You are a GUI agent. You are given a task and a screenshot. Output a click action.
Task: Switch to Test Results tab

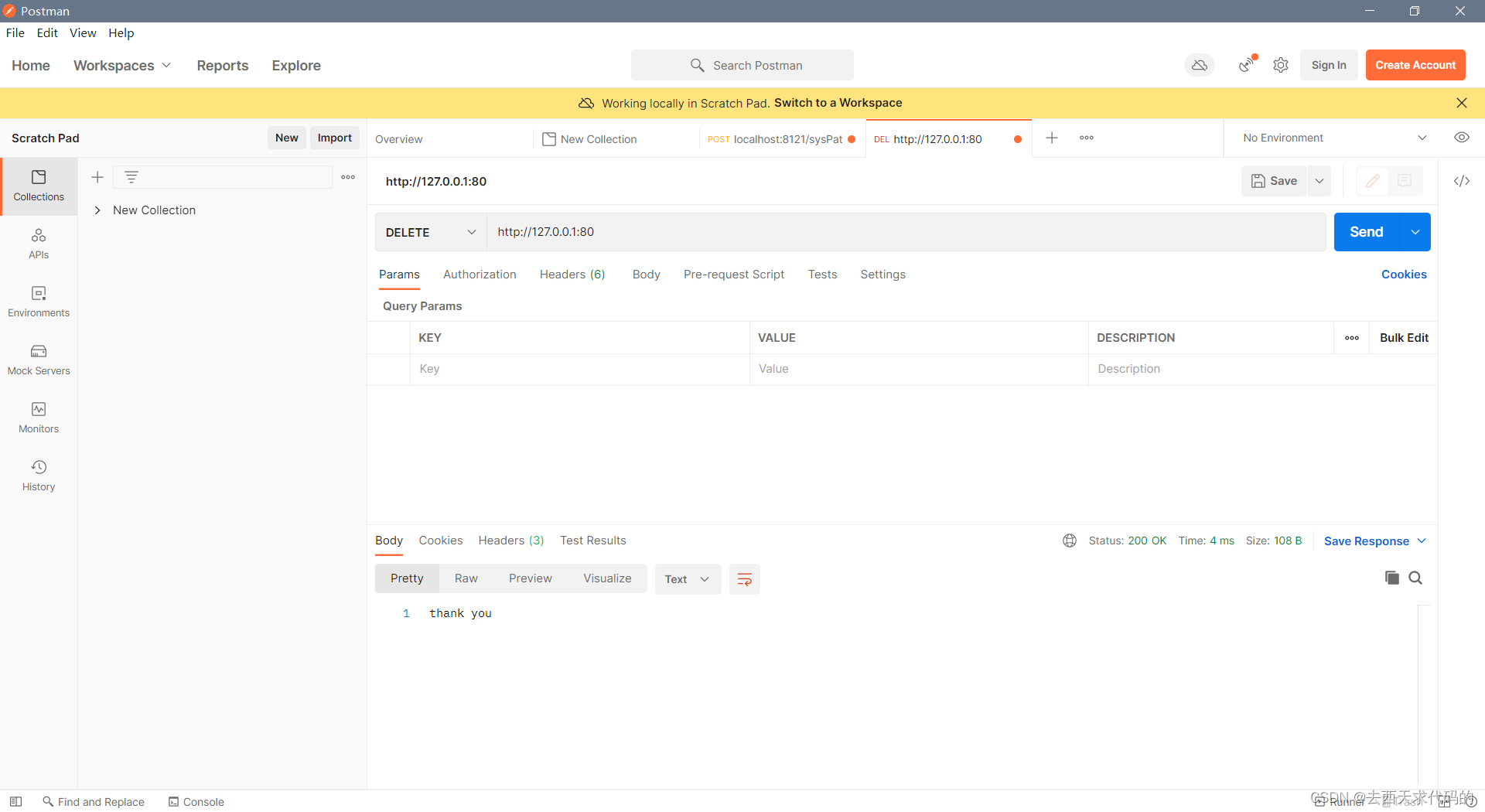click(x=593, y=541)
